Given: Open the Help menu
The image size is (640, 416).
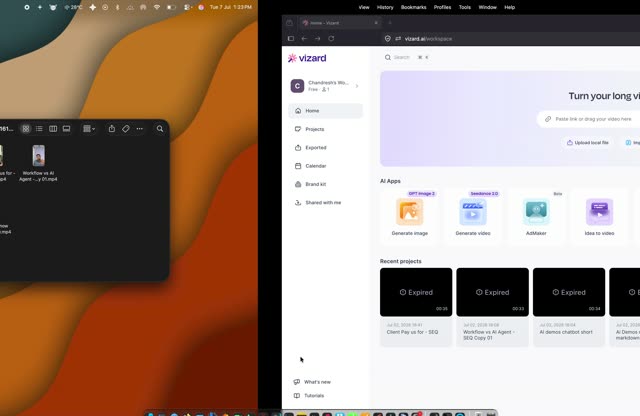Looking at the screenshot, I should (x=509, y=7).
